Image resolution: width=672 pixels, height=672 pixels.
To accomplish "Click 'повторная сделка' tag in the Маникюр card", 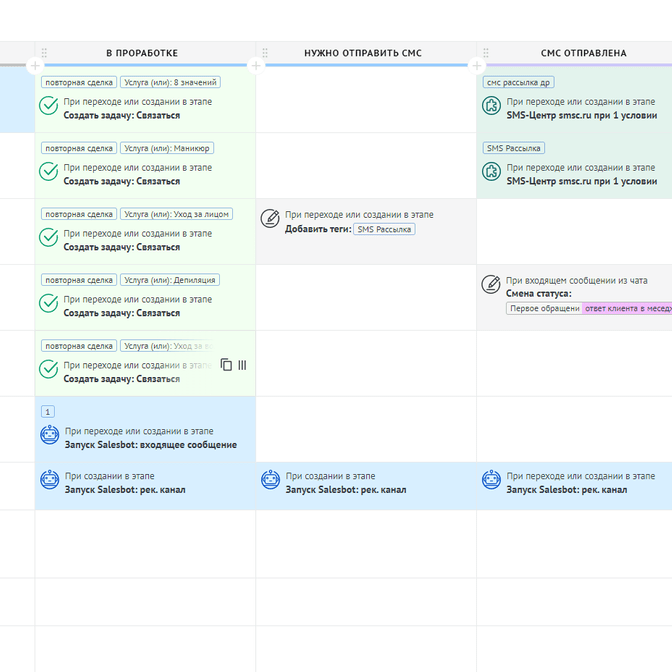I will pos(79,148).
